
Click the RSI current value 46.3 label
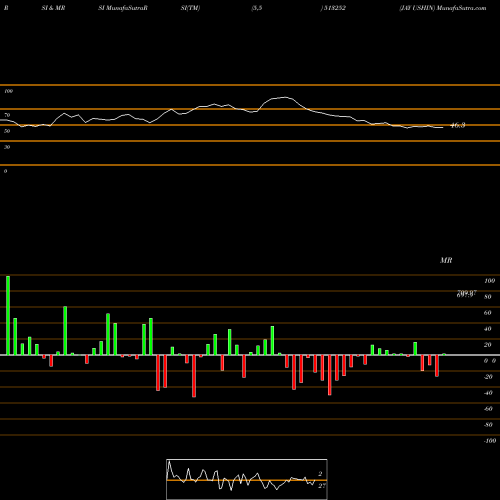[458, 126]
